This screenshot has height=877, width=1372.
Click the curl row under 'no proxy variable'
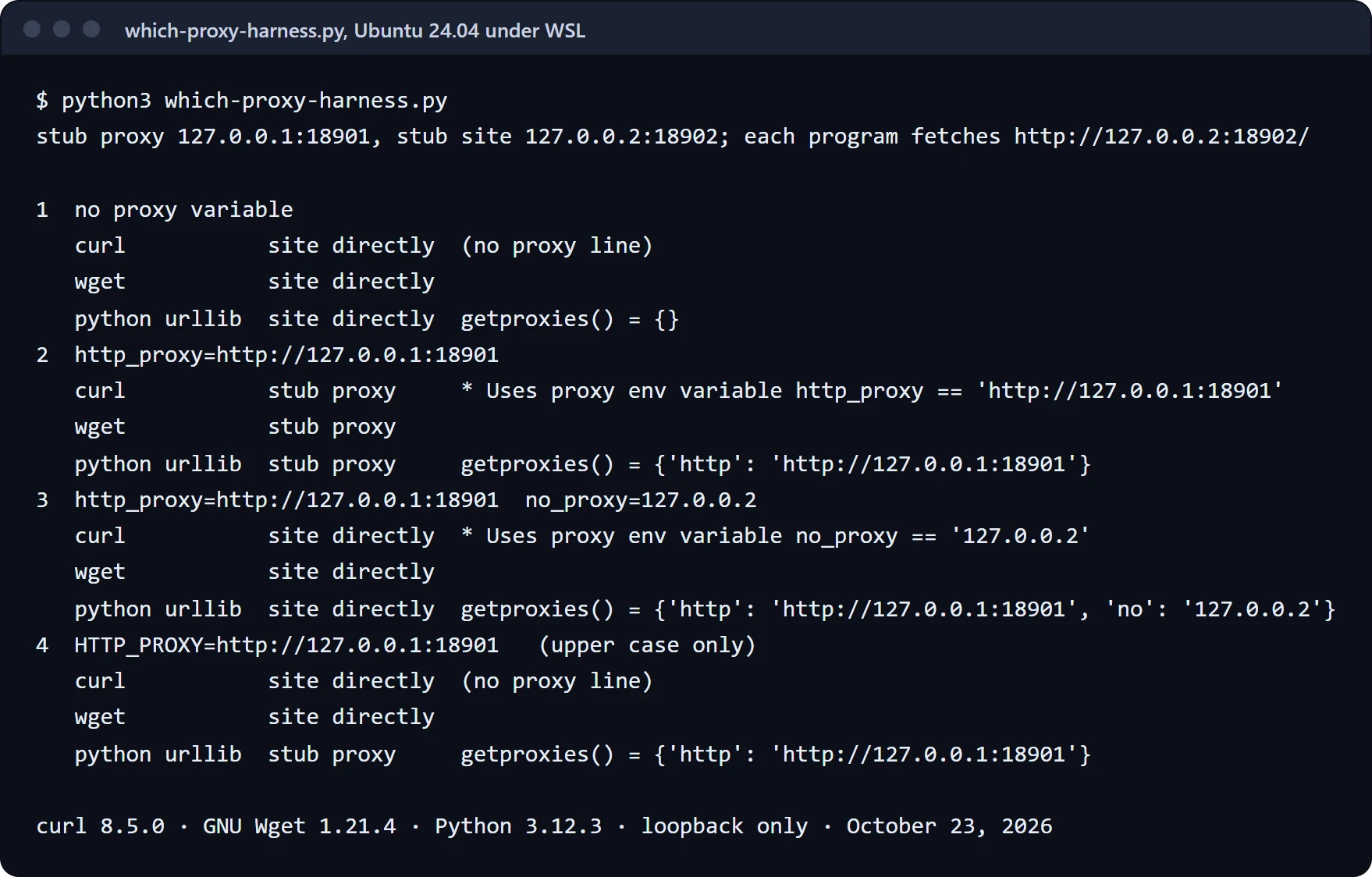(x=364, y=246)
